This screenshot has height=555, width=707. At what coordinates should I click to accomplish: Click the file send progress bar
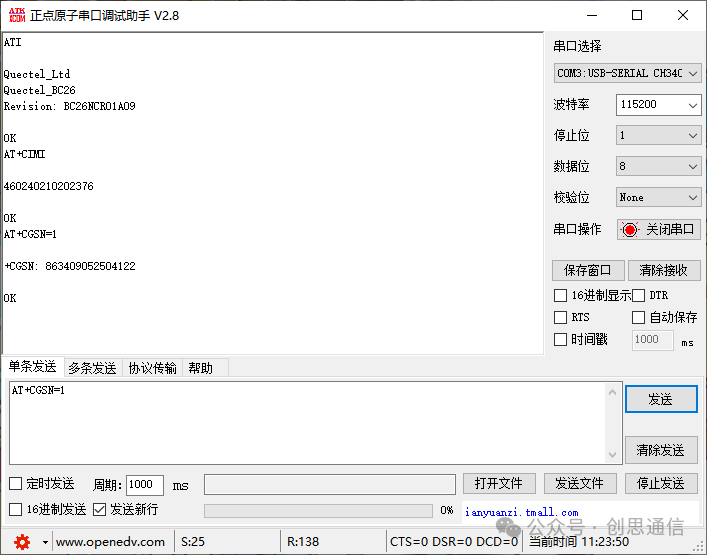click(318, 510)
